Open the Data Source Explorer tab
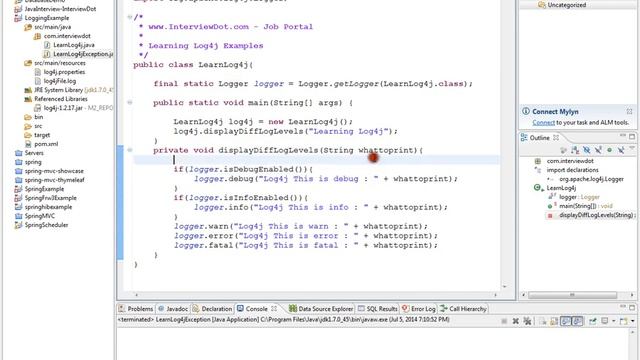640x360 pixels. point(321,309)
